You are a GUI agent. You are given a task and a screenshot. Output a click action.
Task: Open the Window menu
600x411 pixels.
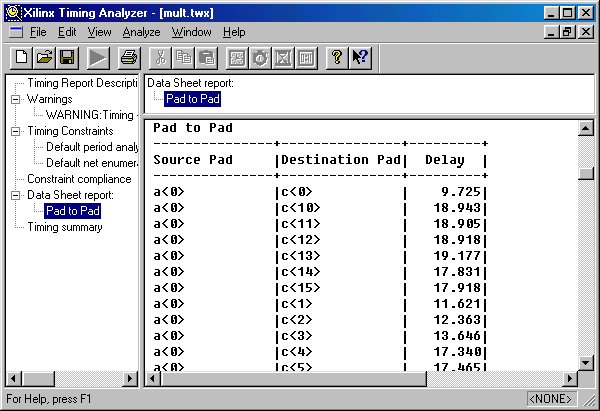tap(191, 32)
